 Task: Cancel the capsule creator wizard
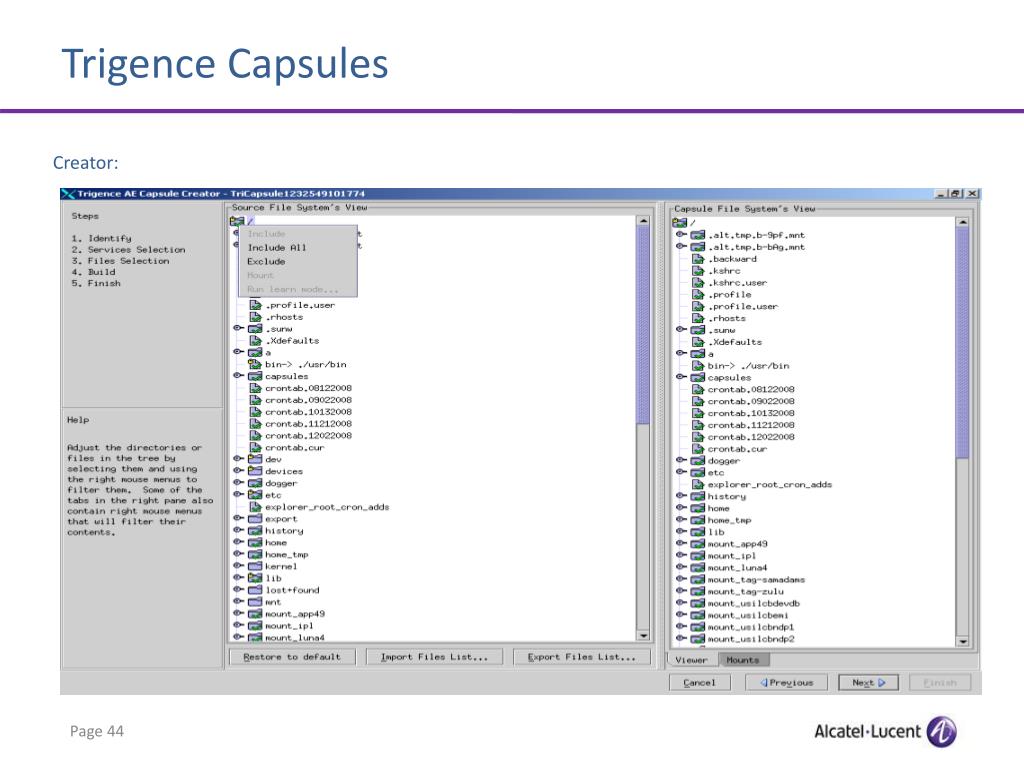699,682
